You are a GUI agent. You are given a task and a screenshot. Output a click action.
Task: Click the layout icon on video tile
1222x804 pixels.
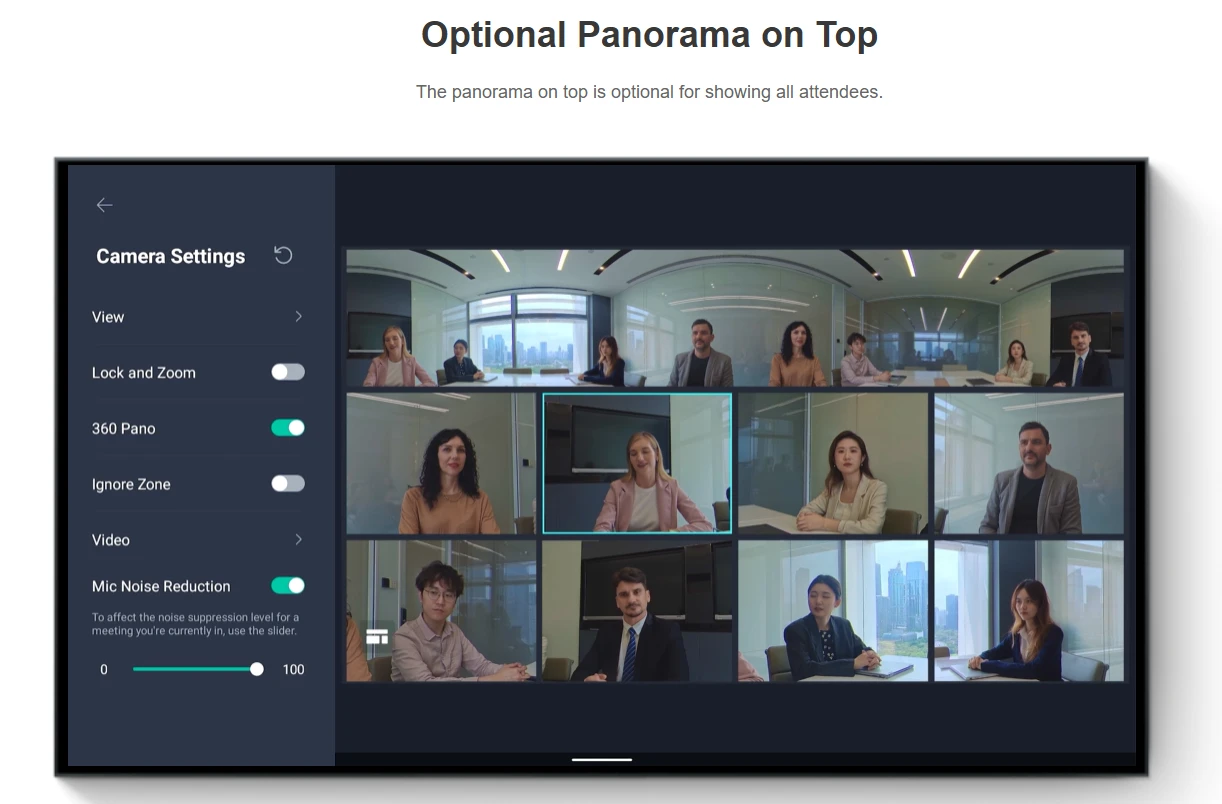pos(377,637)
